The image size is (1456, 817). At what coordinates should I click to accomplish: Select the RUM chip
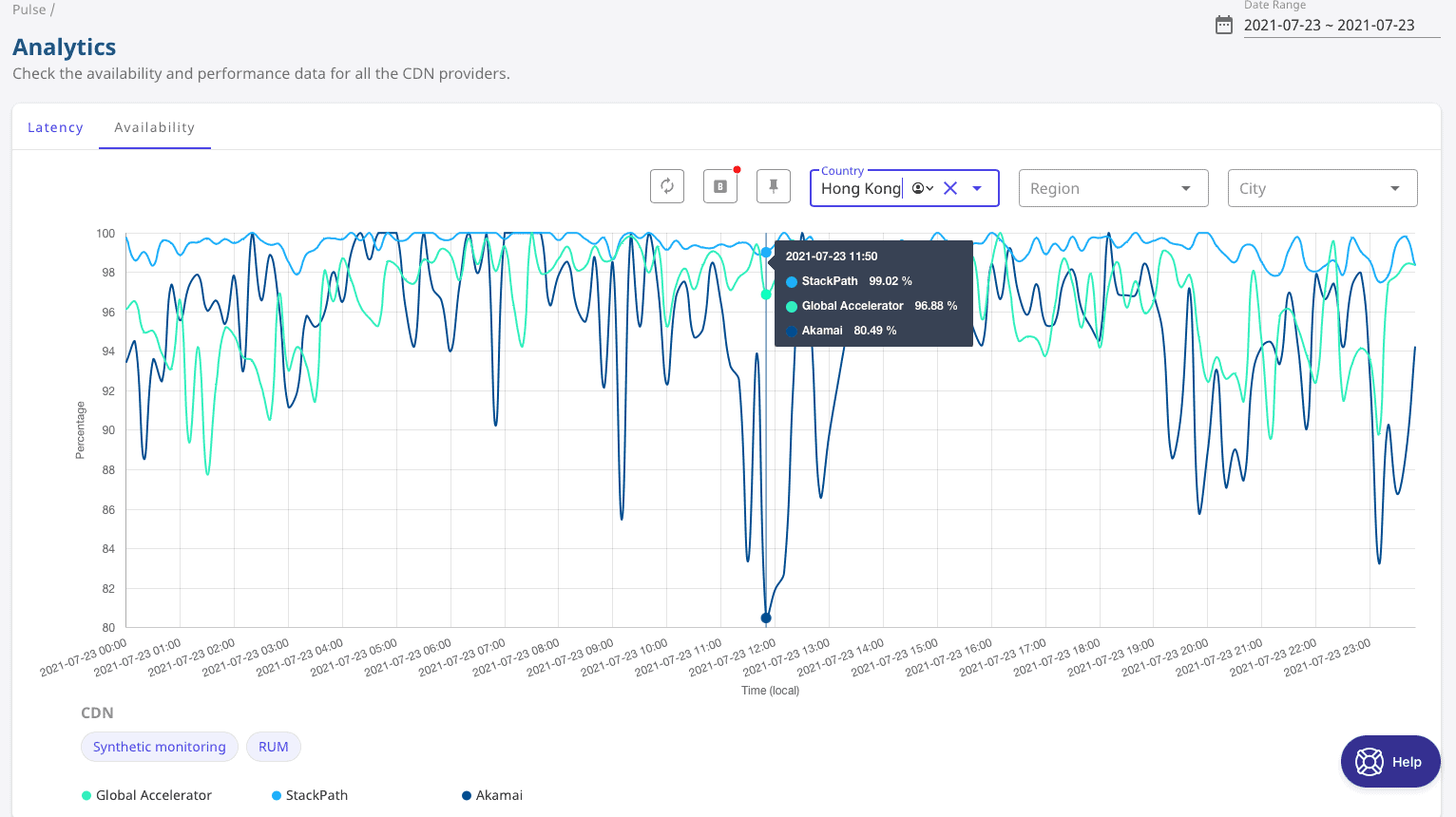(x=274, y=747)
